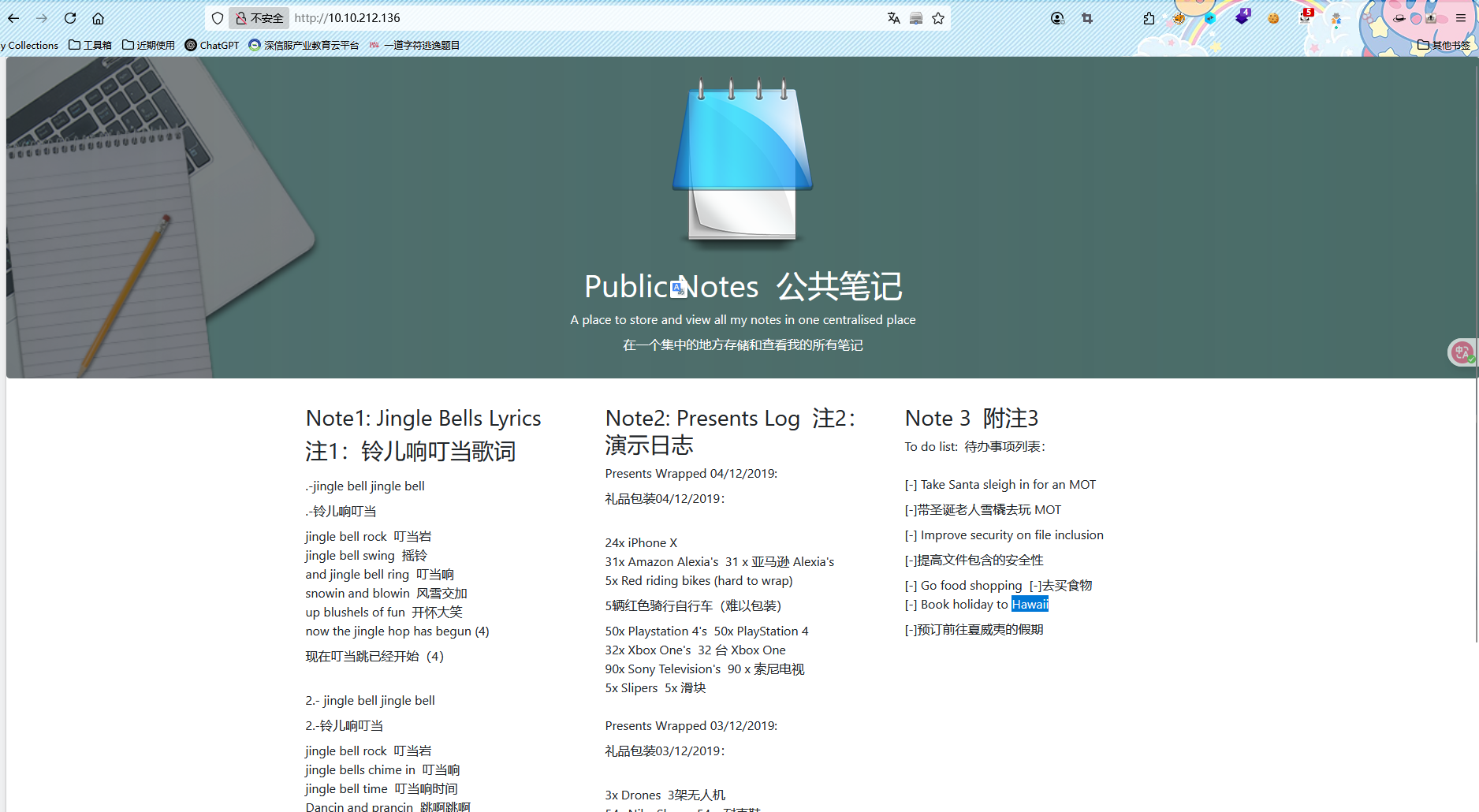Open the Collections bookmark

pyautogui.click(x=30, y=46)
